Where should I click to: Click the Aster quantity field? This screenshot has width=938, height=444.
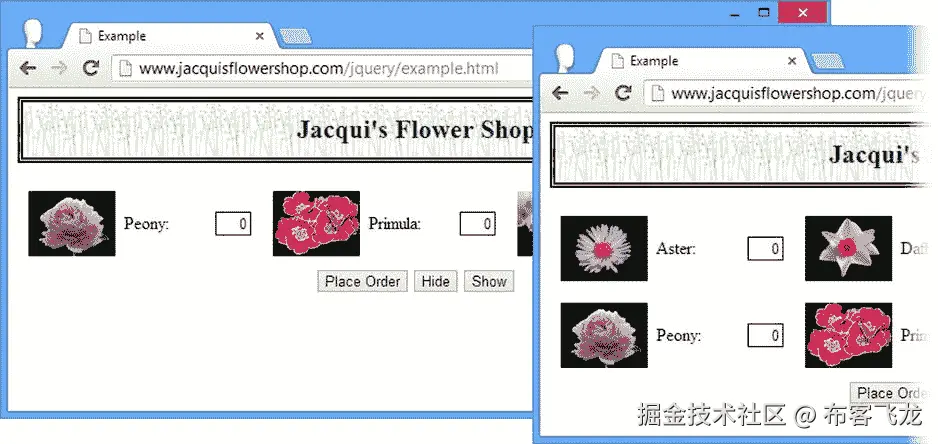point(765,249)
